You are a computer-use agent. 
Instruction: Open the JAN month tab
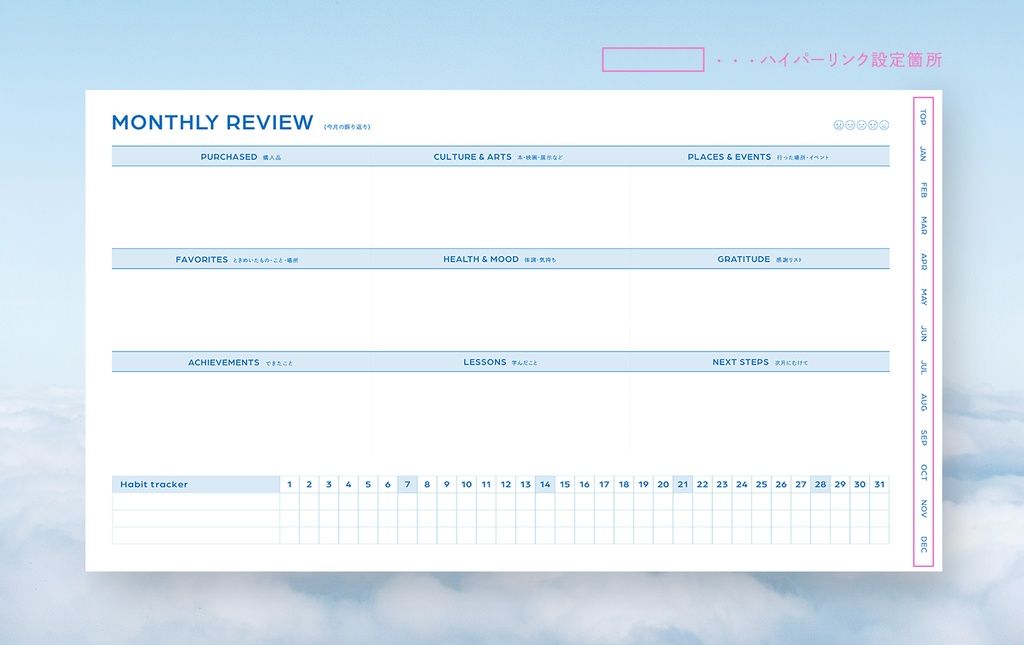923,154
